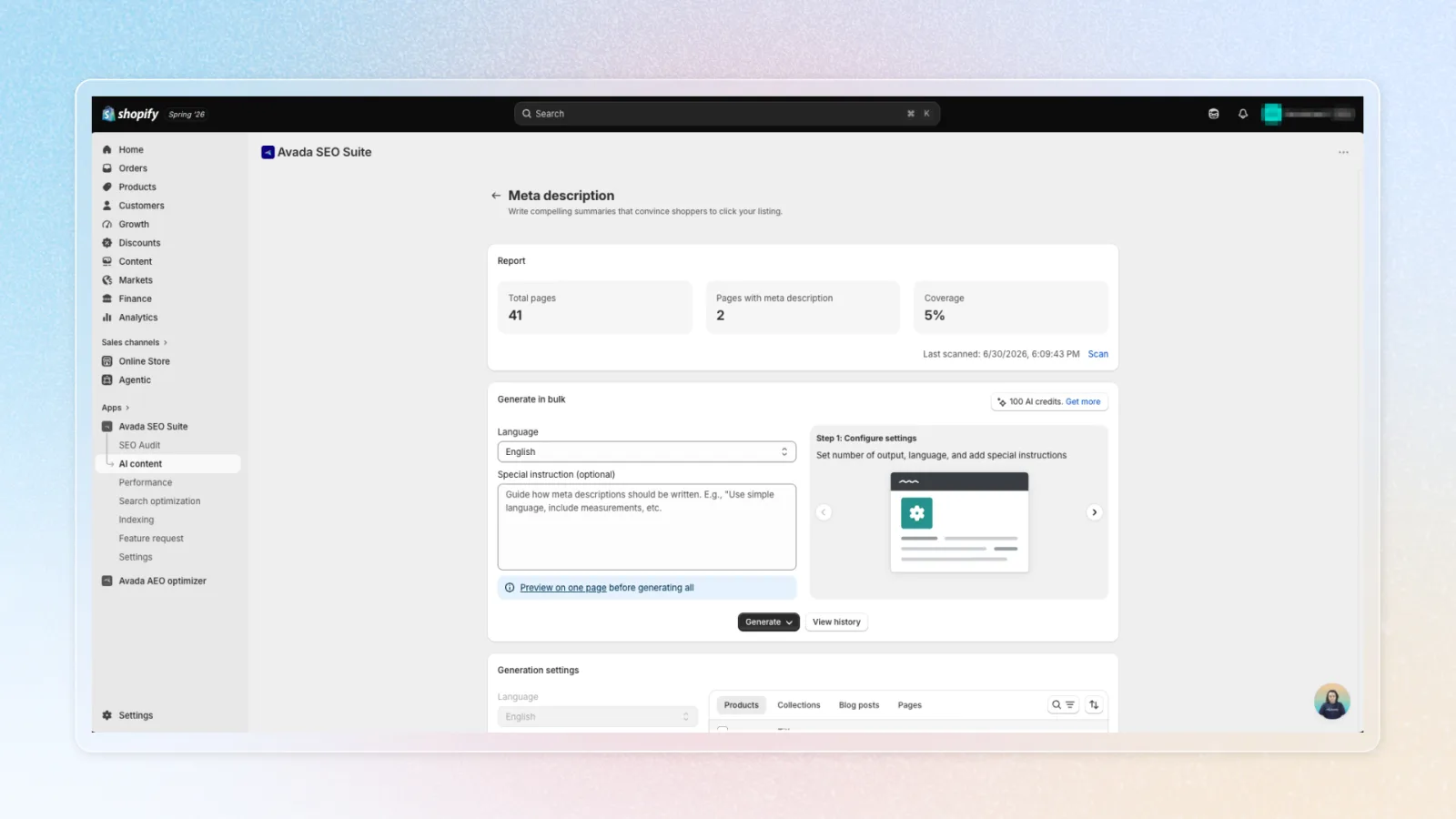Open Generation settings Language dropdown
Viewport: 1456px width, 819px height.
pyautogui.click(x=597, y=716)
